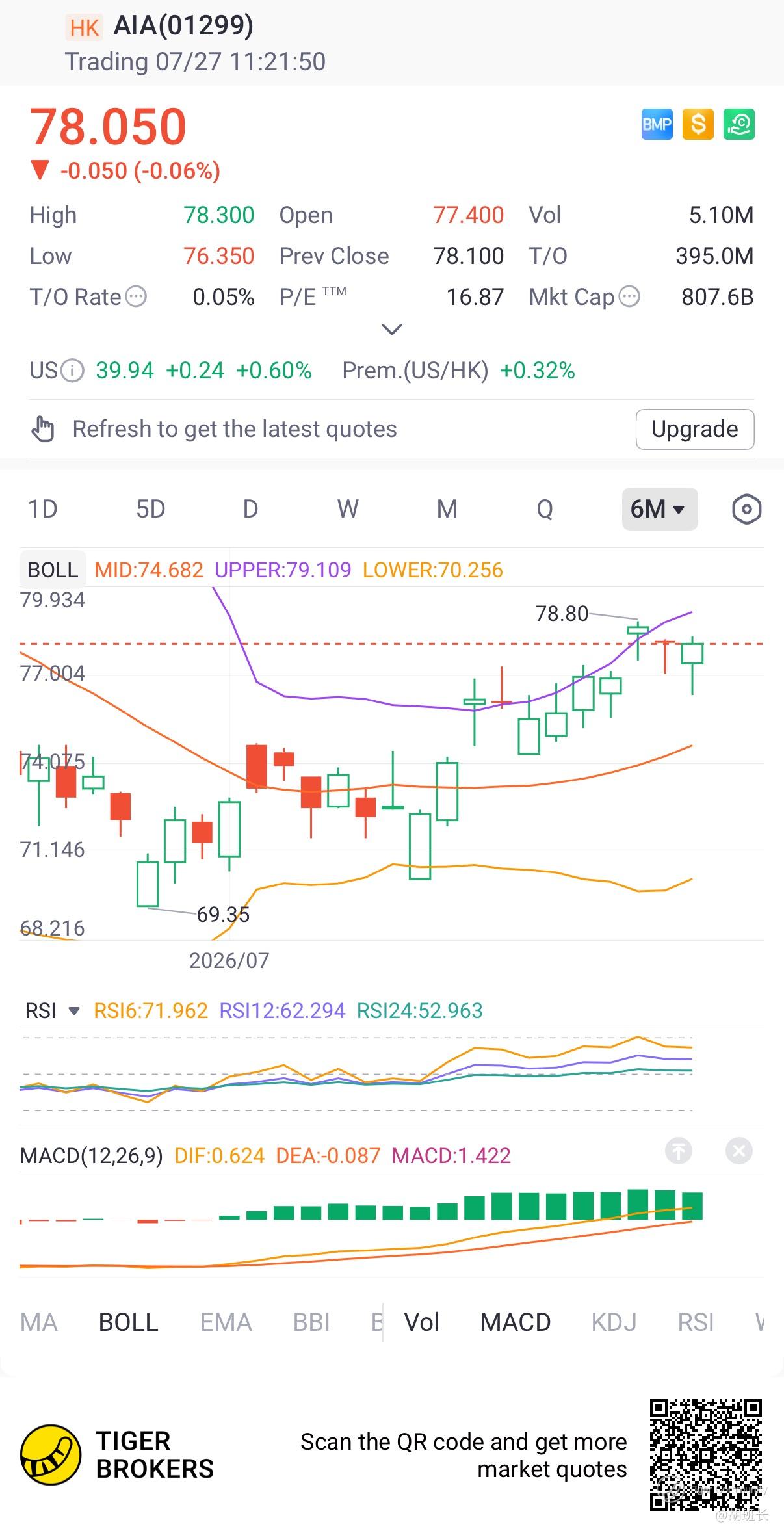Viewport: 784px width, 1533px height.
Task: Expand more quote details chevron
Action: pyautogui.click(x=391, y=330)
